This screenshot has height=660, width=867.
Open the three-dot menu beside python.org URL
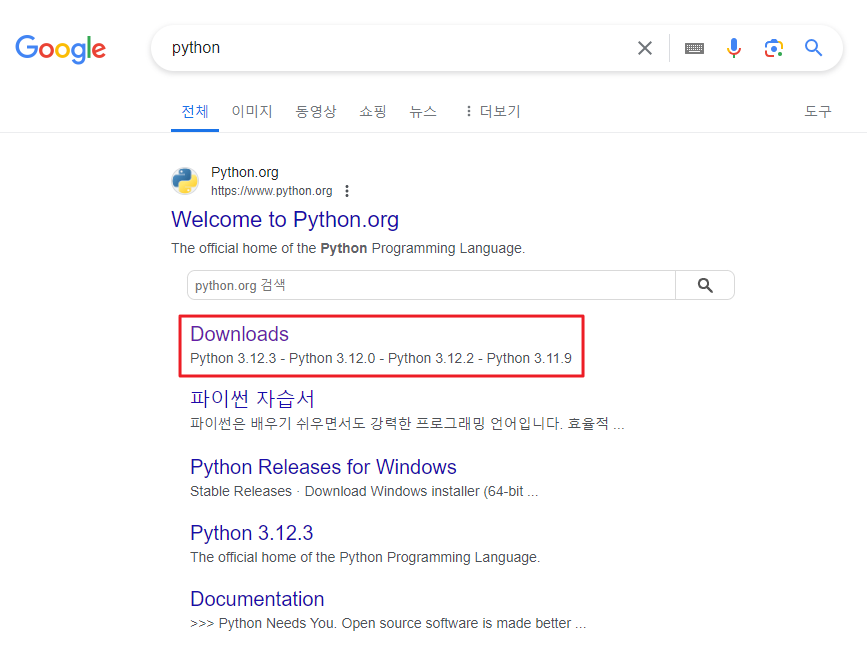coord(347,191)
